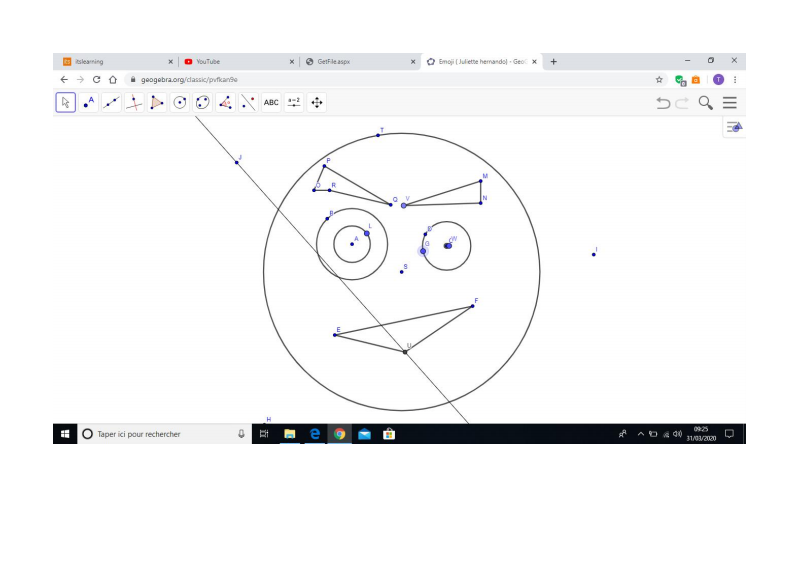Select the Ellipse conic tool
This screenshot has width=800, height=566.
(x=203, y=102)
